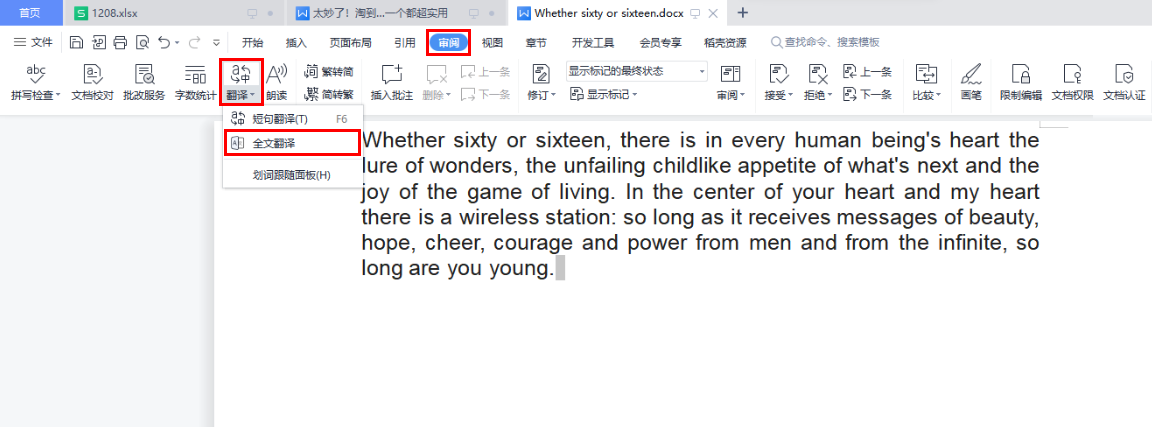The height and width of the screenshot is (427, 1152).
Task: Expand the spell check (拼写检查) dropdown arrow
Action: pyautogui.click(x=57, y=96)
